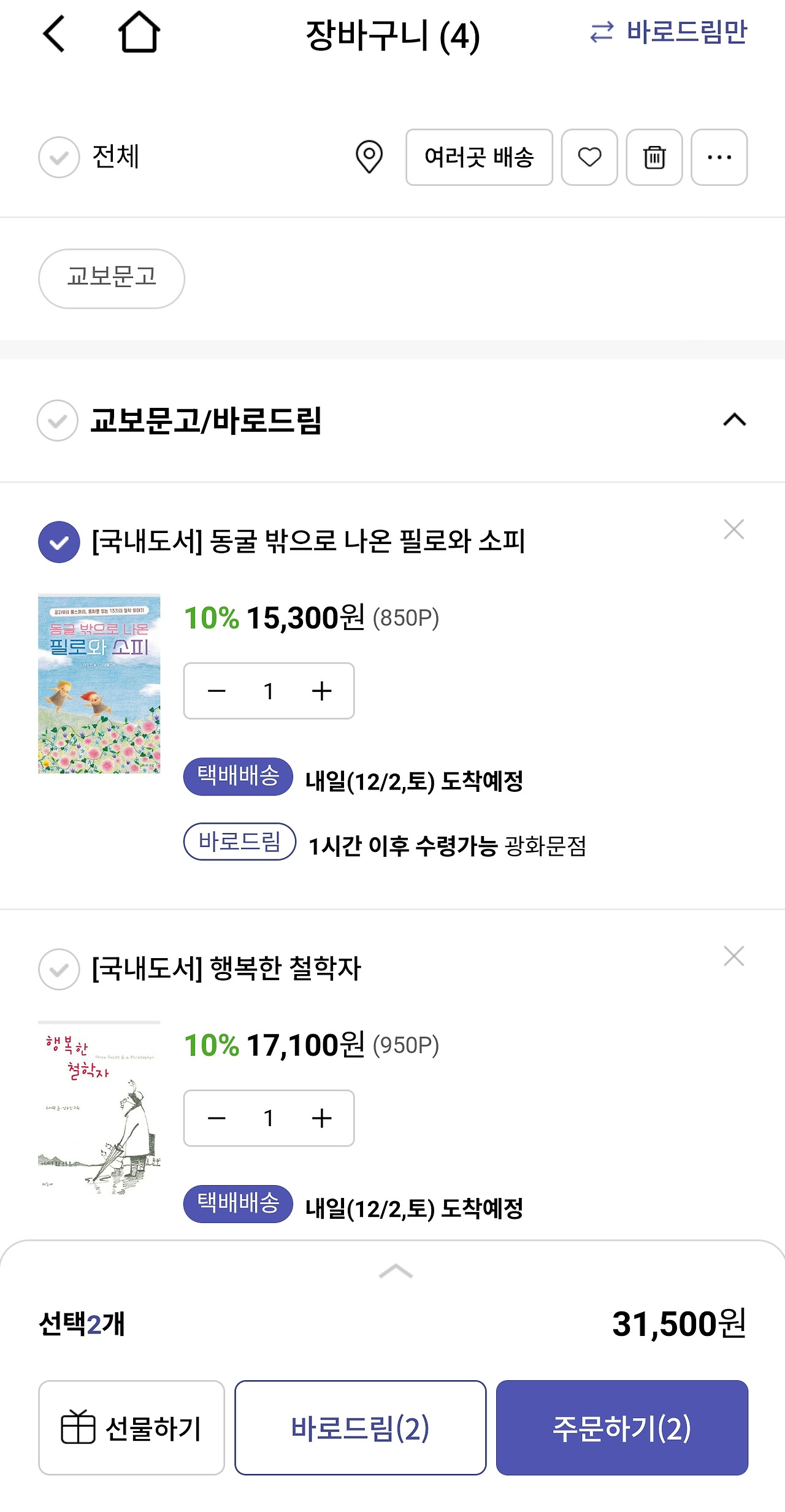Check the 행복한 철학자 item checkbox

point(59,969)
